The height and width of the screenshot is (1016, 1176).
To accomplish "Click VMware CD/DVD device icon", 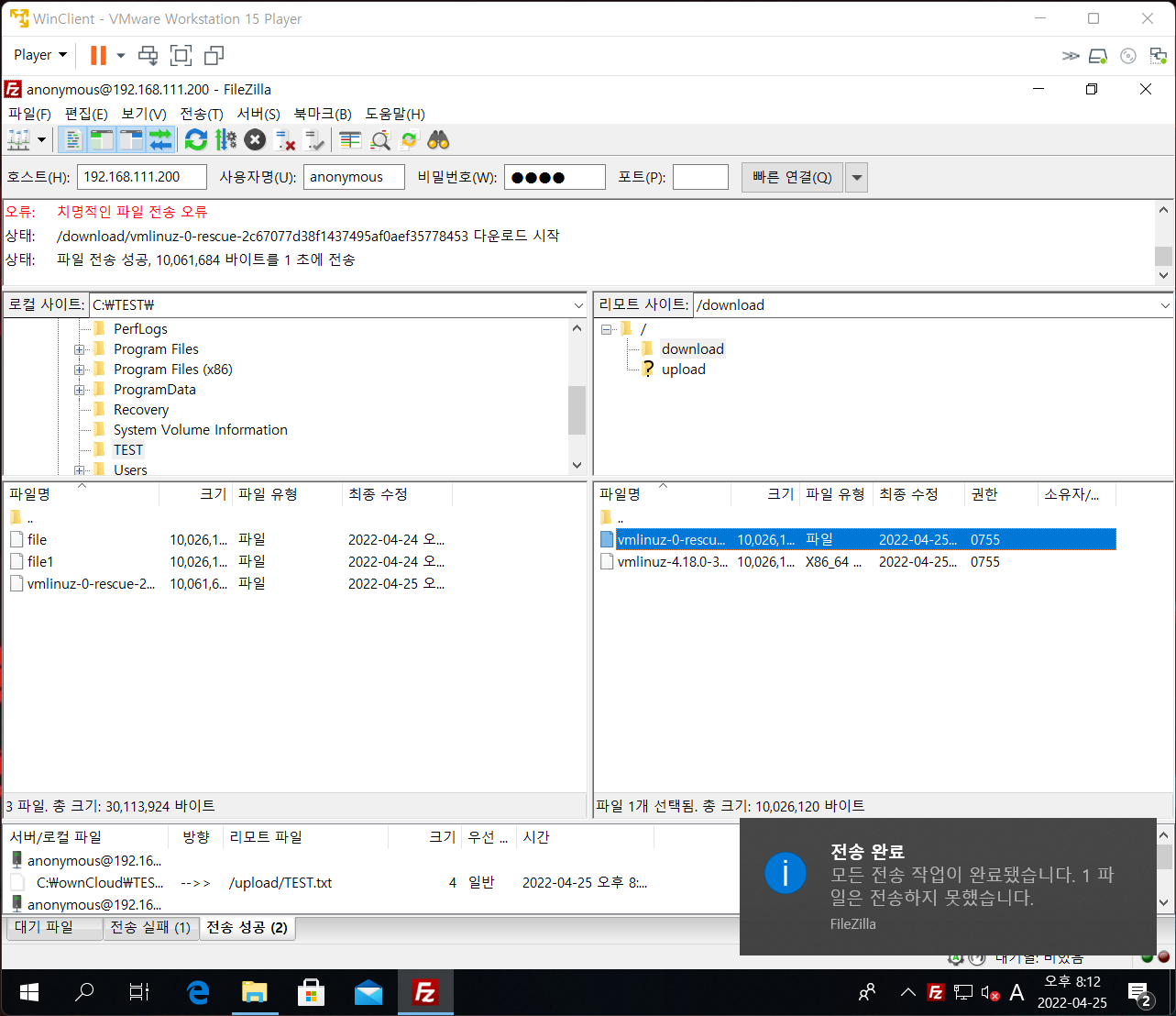I will tap(1128, 56).
